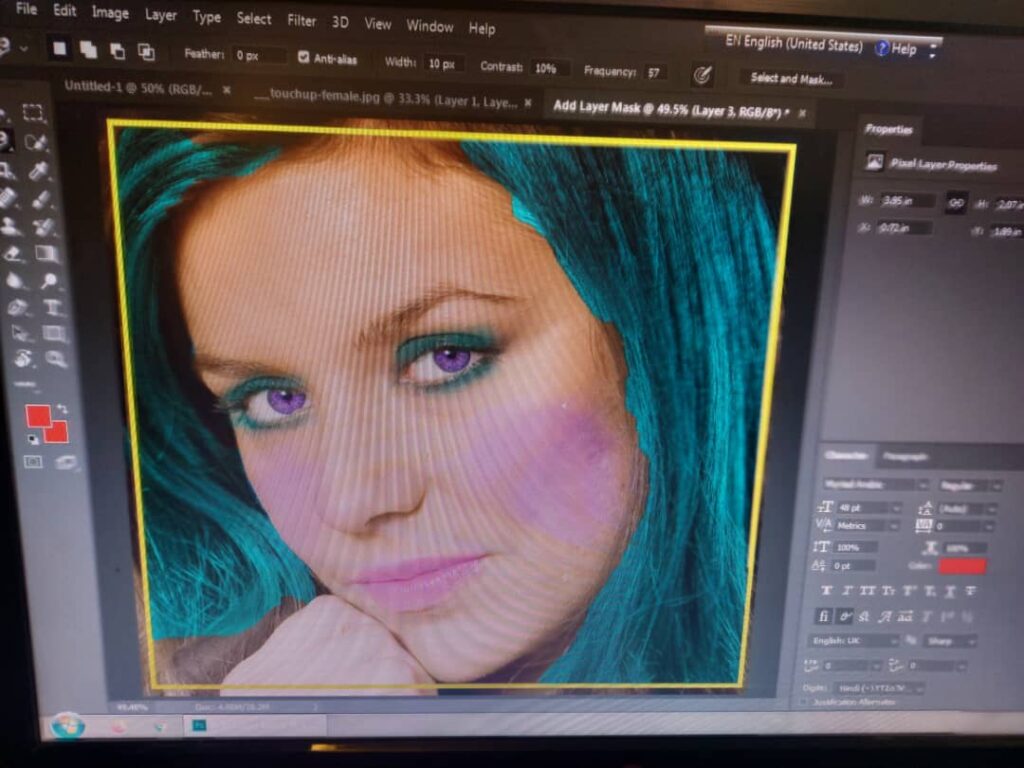1024x768 pixels.
Task: Switch to the touchup-female.jpg document tab
Action: point(384,93)
